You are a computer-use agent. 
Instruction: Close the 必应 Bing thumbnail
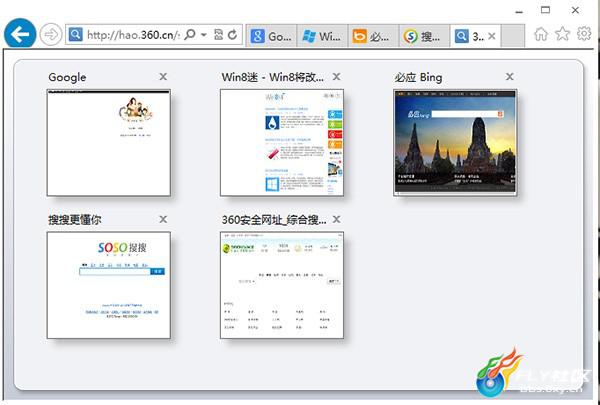coord(509,77)
